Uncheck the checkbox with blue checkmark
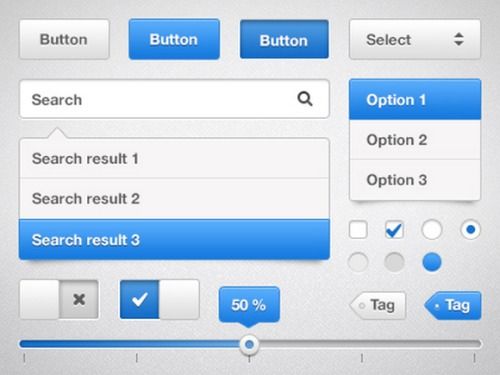Screen dimensions: 500x375 [x=394, y=229]
